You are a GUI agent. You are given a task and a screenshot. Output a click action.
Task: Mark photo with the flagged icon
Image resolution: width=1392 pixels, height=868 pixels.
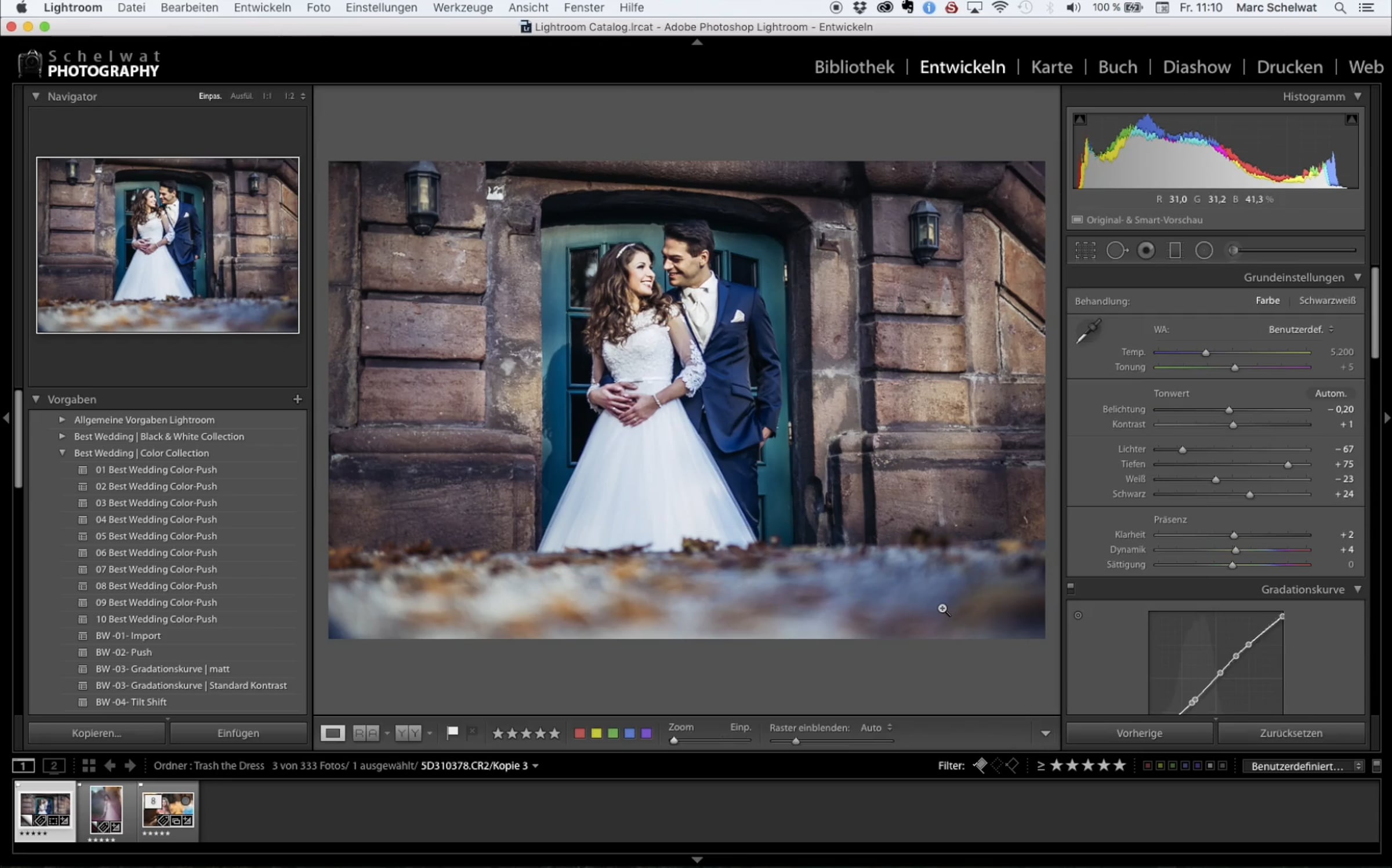[x=452, y=732]
